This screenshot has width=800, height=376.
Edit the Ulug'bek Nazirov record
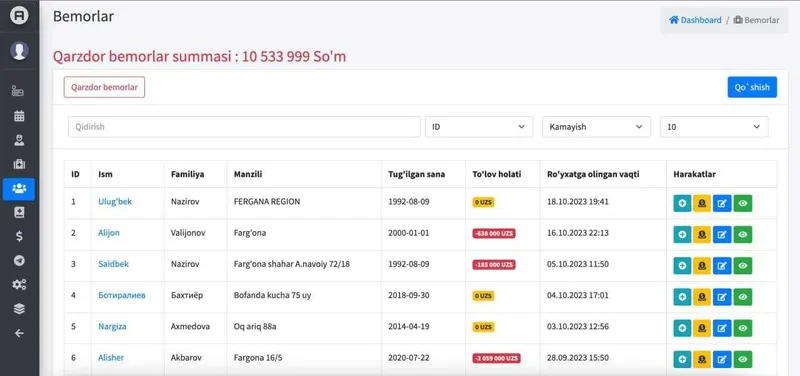click(722, 203)
